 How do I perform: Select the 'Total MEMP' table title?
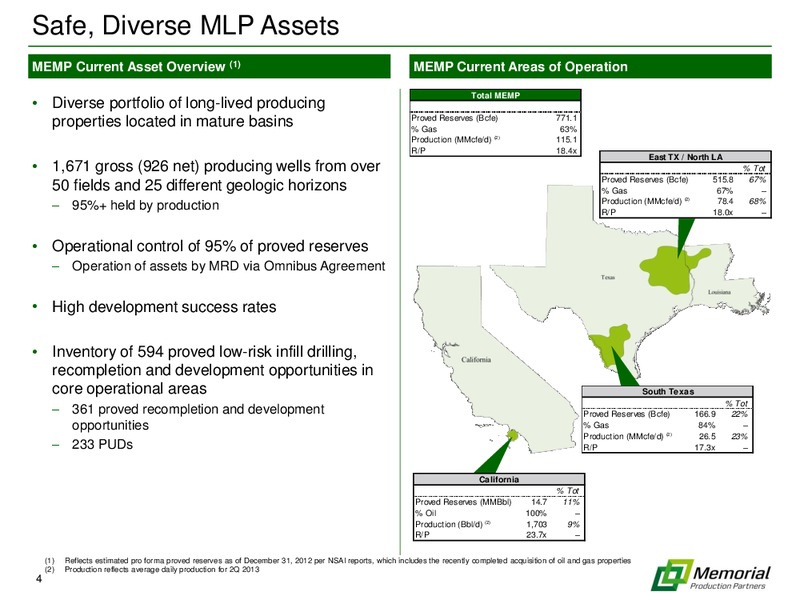click(495, 95)
